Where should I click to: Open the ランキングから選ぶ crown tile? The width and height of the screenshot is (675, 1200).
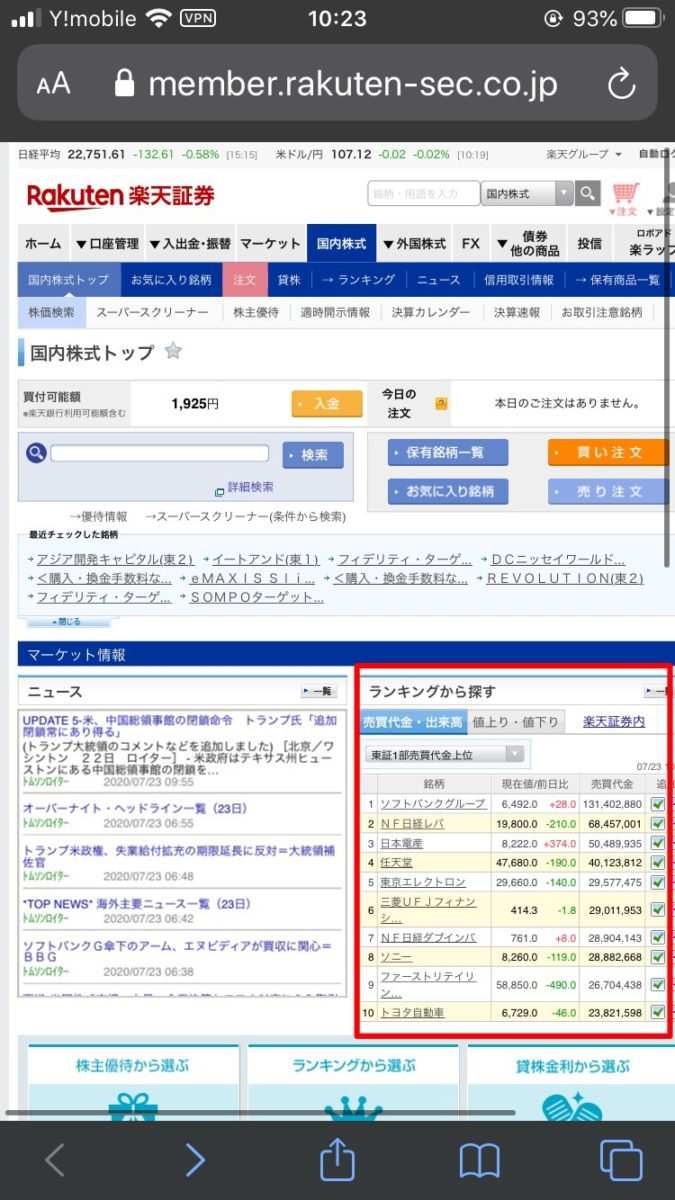(x=353, y=1082)
